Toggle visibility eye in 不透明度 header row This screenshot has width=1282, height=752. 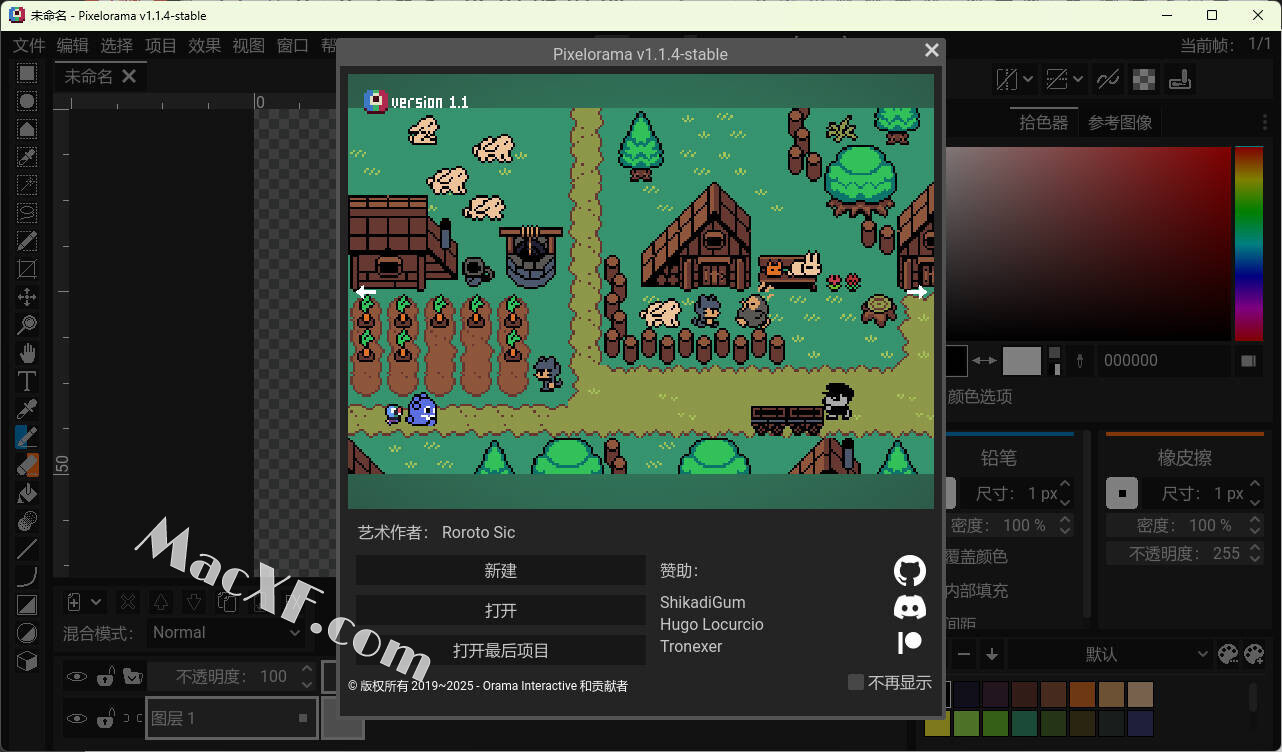77,677
